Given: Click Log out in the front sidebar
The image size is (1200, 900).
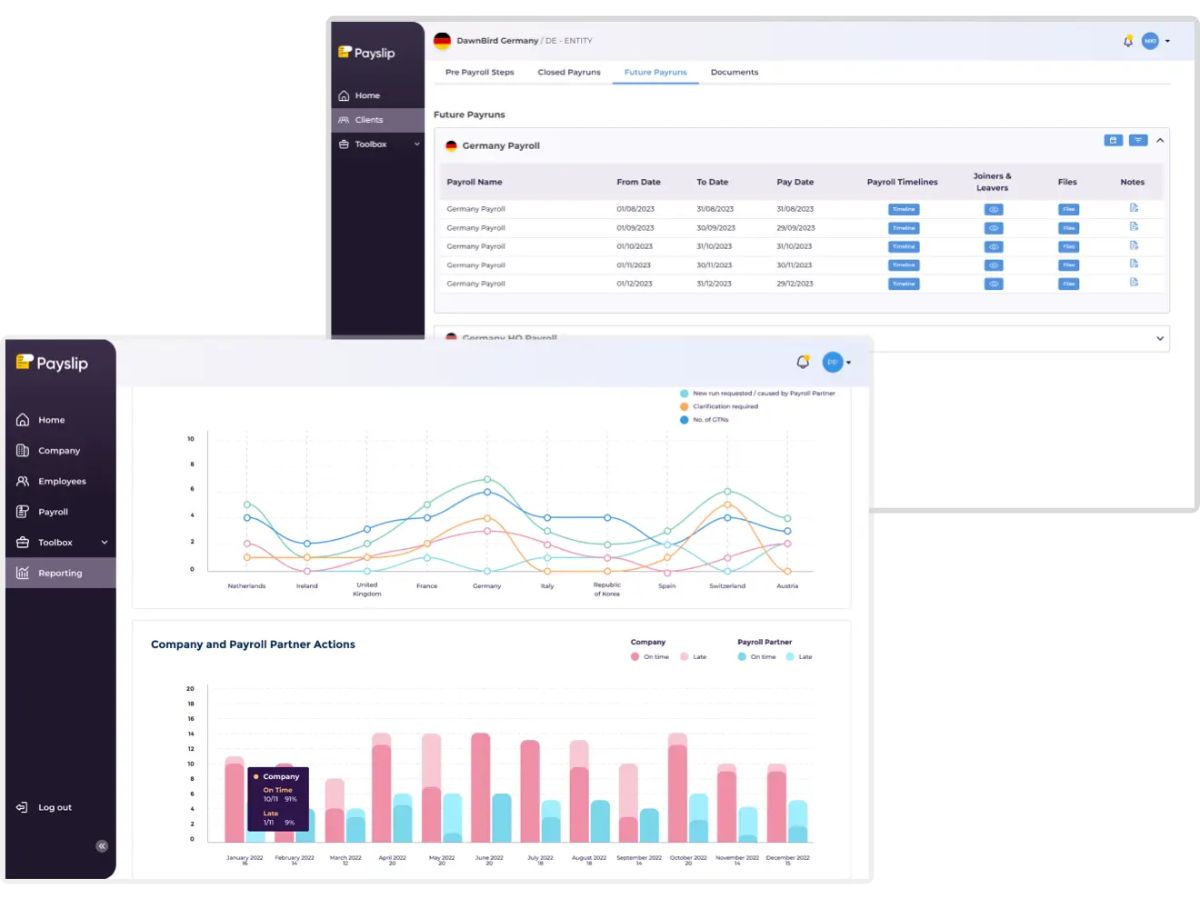Looking at the screenshot, I should pyautogui.click(x=45, y=807).
